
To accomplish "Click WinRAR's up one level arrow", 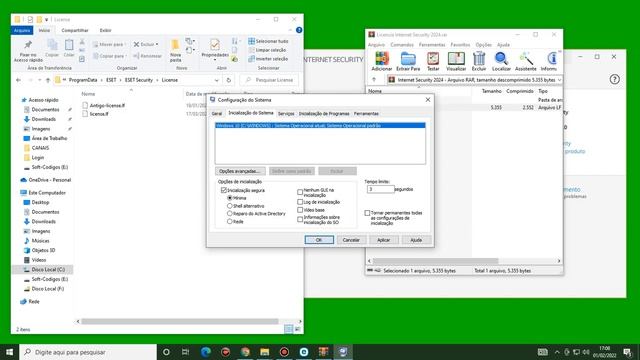I will pyautogui.click(x=374, y=80).
